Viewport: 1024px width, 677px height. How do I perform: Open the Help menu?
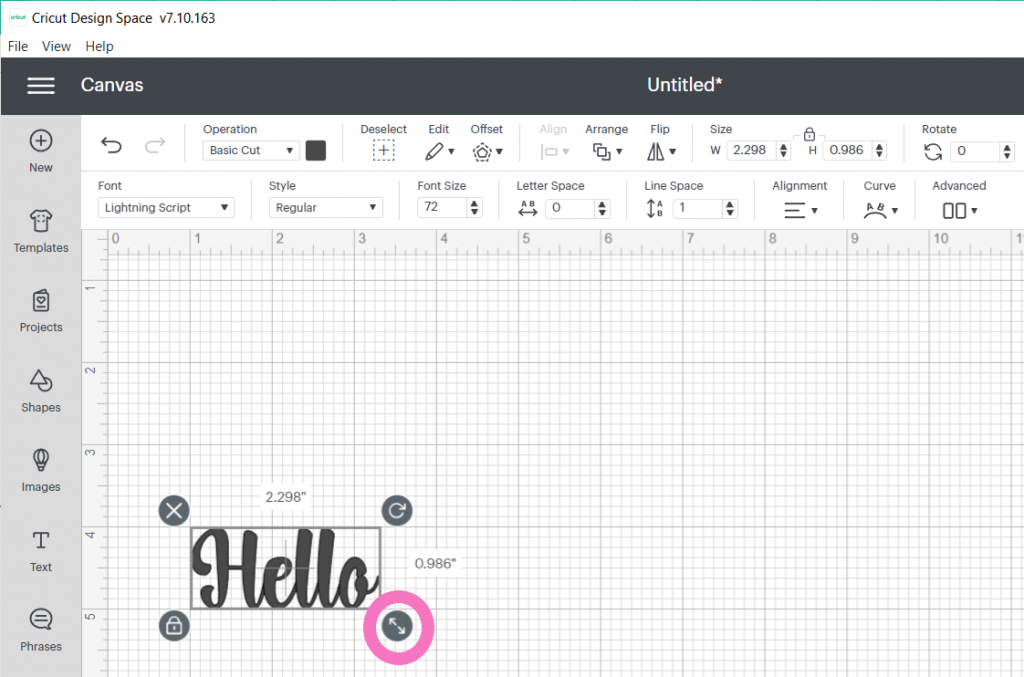point(99,46)
